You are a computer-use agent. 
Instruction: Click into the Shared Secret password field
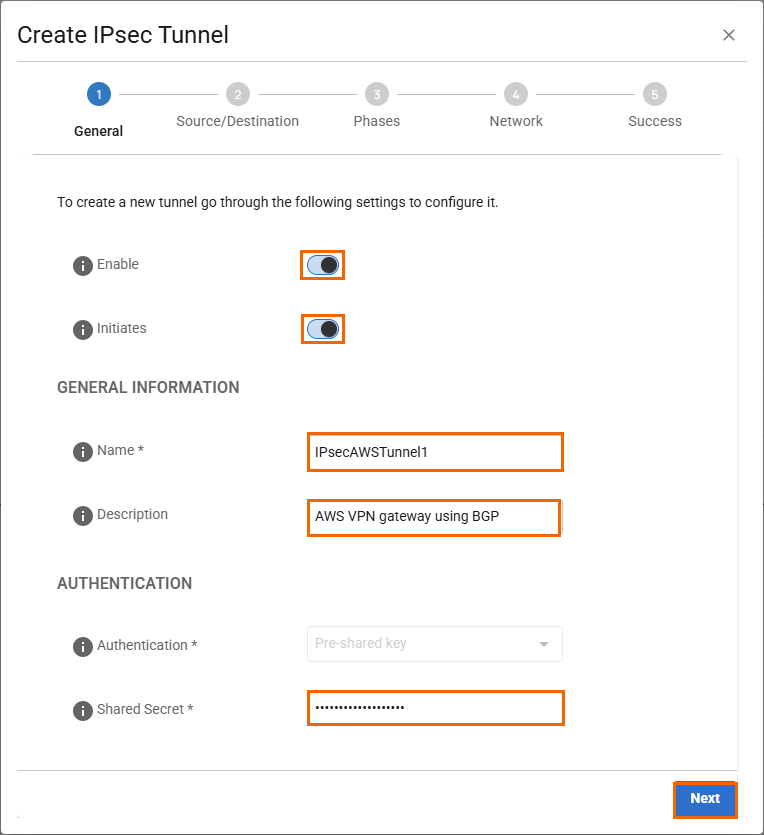pyautogui.click(x=435, y=708)
